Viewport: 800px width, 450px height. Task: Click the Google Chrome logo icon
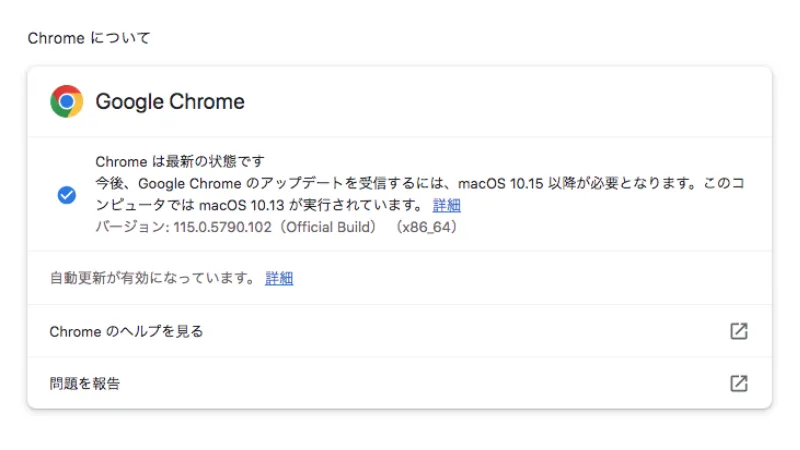(67, 101)
